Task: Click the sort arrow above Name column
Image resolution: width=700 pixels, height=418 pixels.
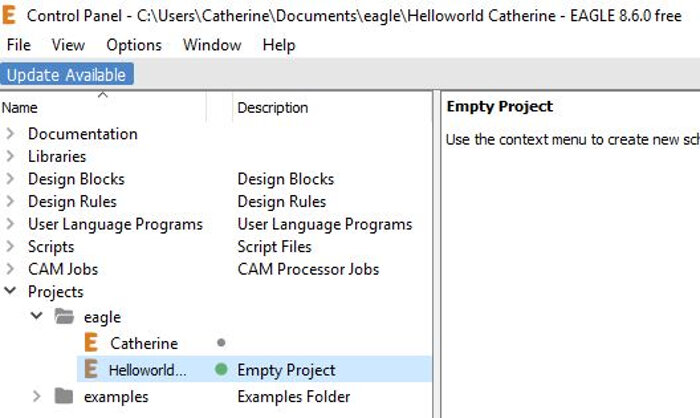Action: (103, 95)
